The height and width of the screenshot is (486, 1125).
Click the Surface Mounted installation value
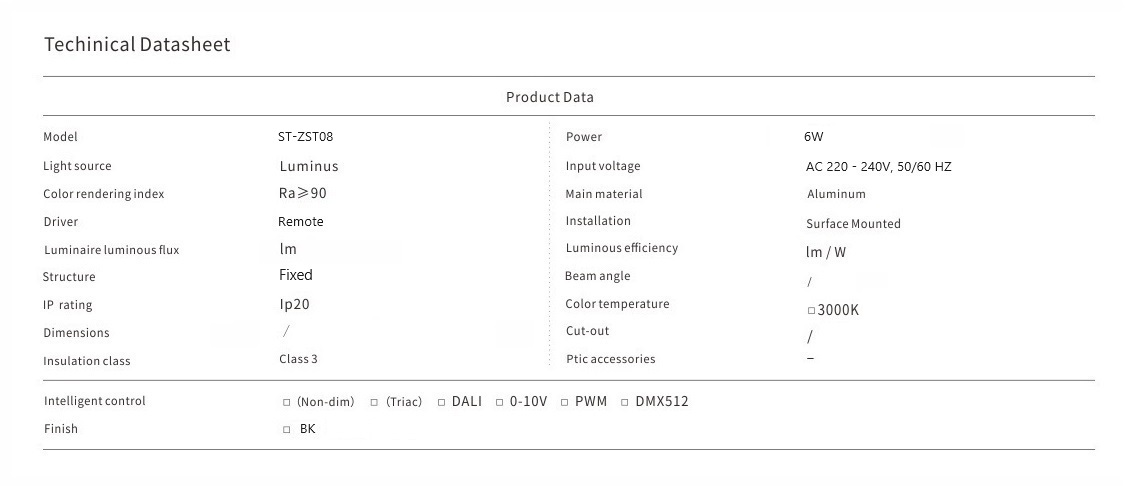click(853, 224)
